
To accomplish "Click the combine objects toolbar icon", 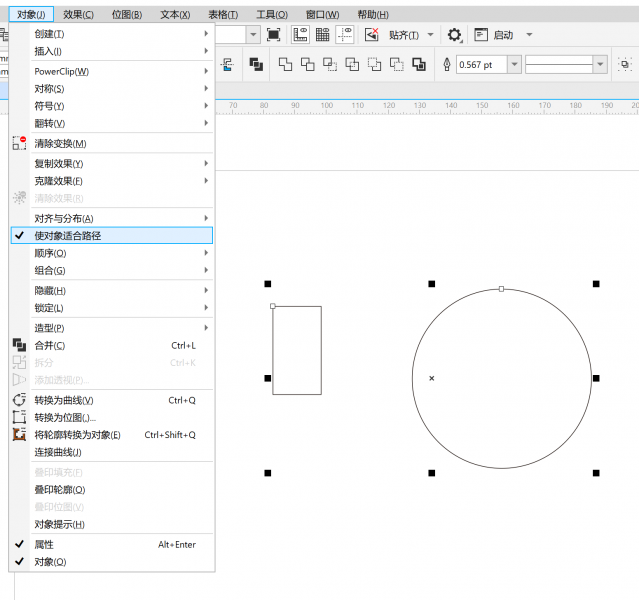I will point(256,64).
